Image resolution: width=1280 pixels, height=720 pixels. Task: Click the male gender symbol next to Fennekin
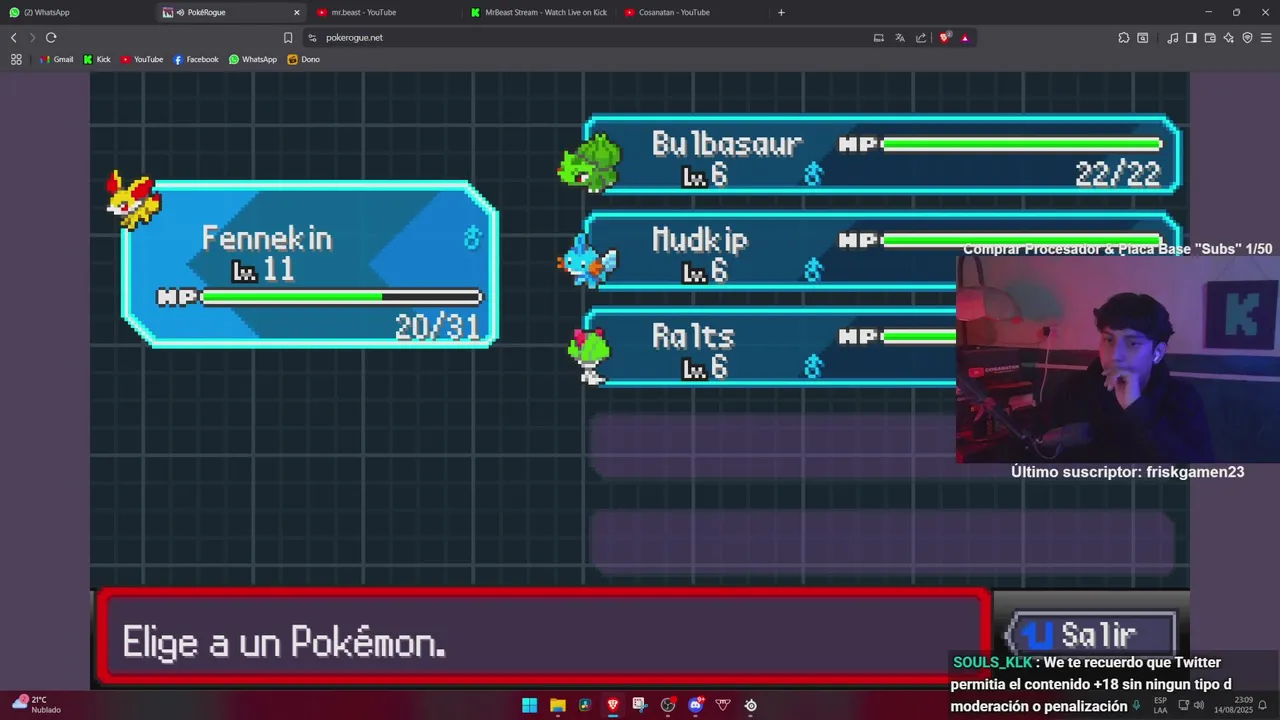point(472,237)
